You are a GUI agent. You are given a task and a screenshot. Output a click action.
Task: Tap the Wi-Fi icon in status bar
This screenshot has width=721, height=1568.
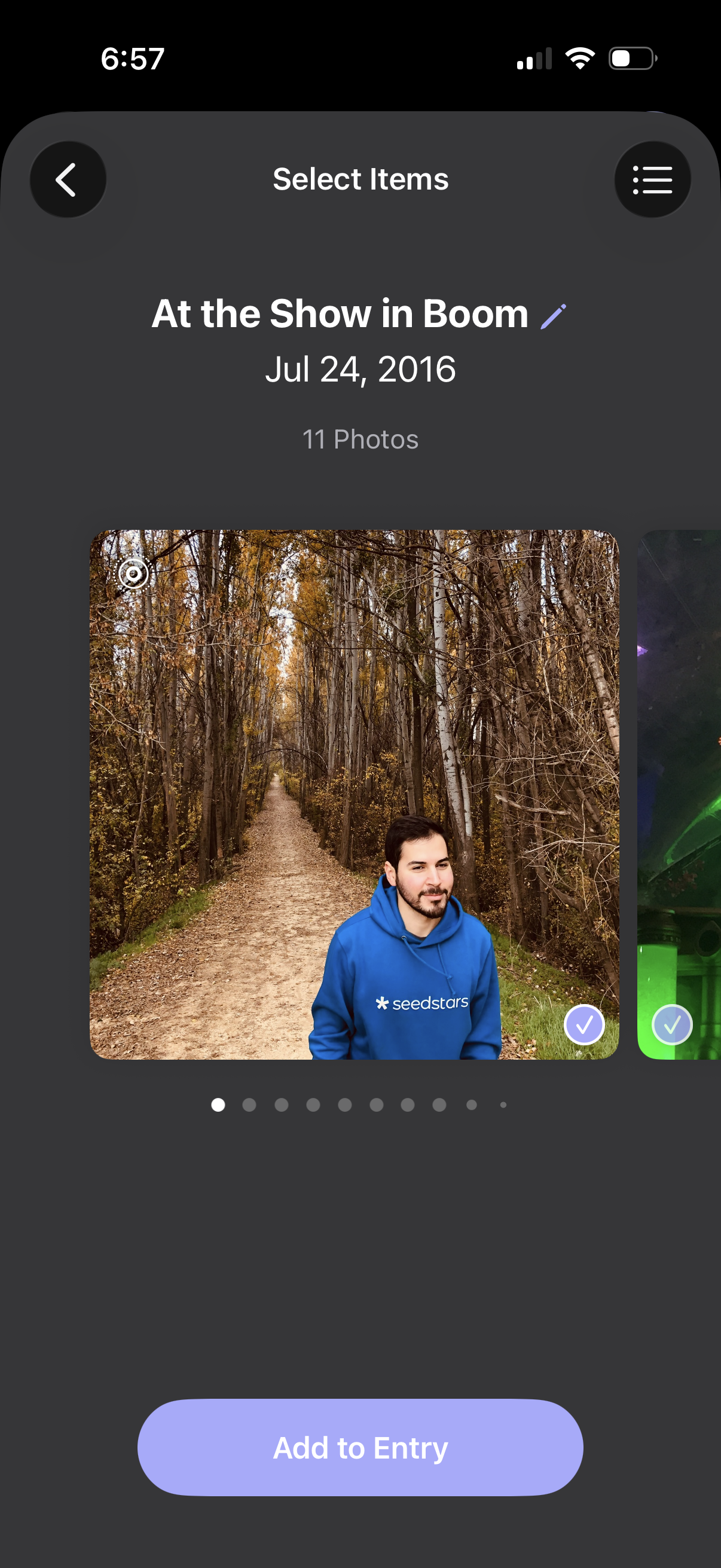tap(580, 59)
